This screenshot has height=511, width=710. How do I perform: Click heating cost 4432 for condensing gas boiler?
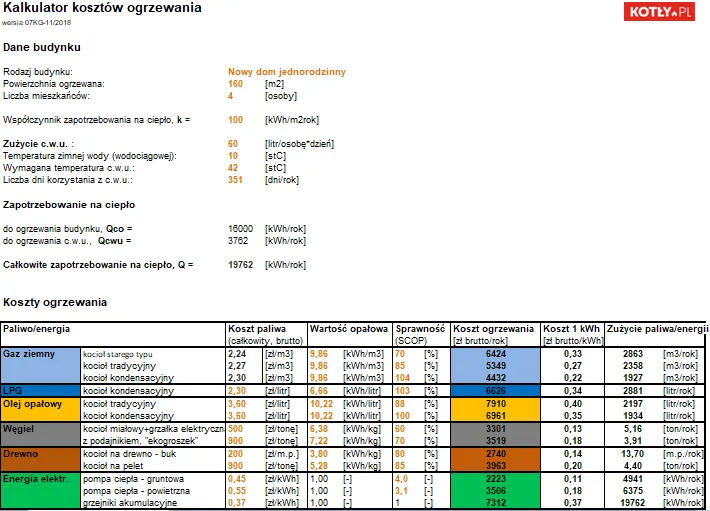(x=496, y=377)
